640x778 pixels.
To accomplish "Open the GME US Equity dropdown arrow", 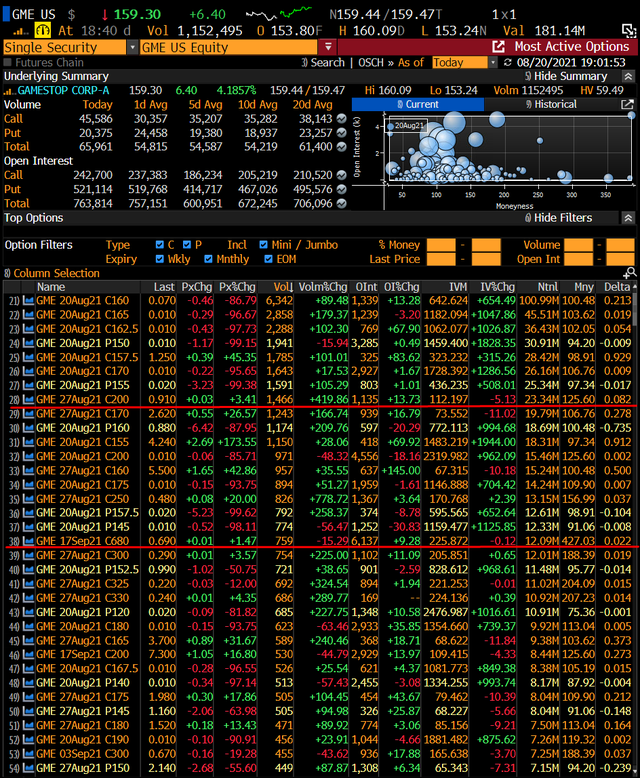I will [328, 47].
